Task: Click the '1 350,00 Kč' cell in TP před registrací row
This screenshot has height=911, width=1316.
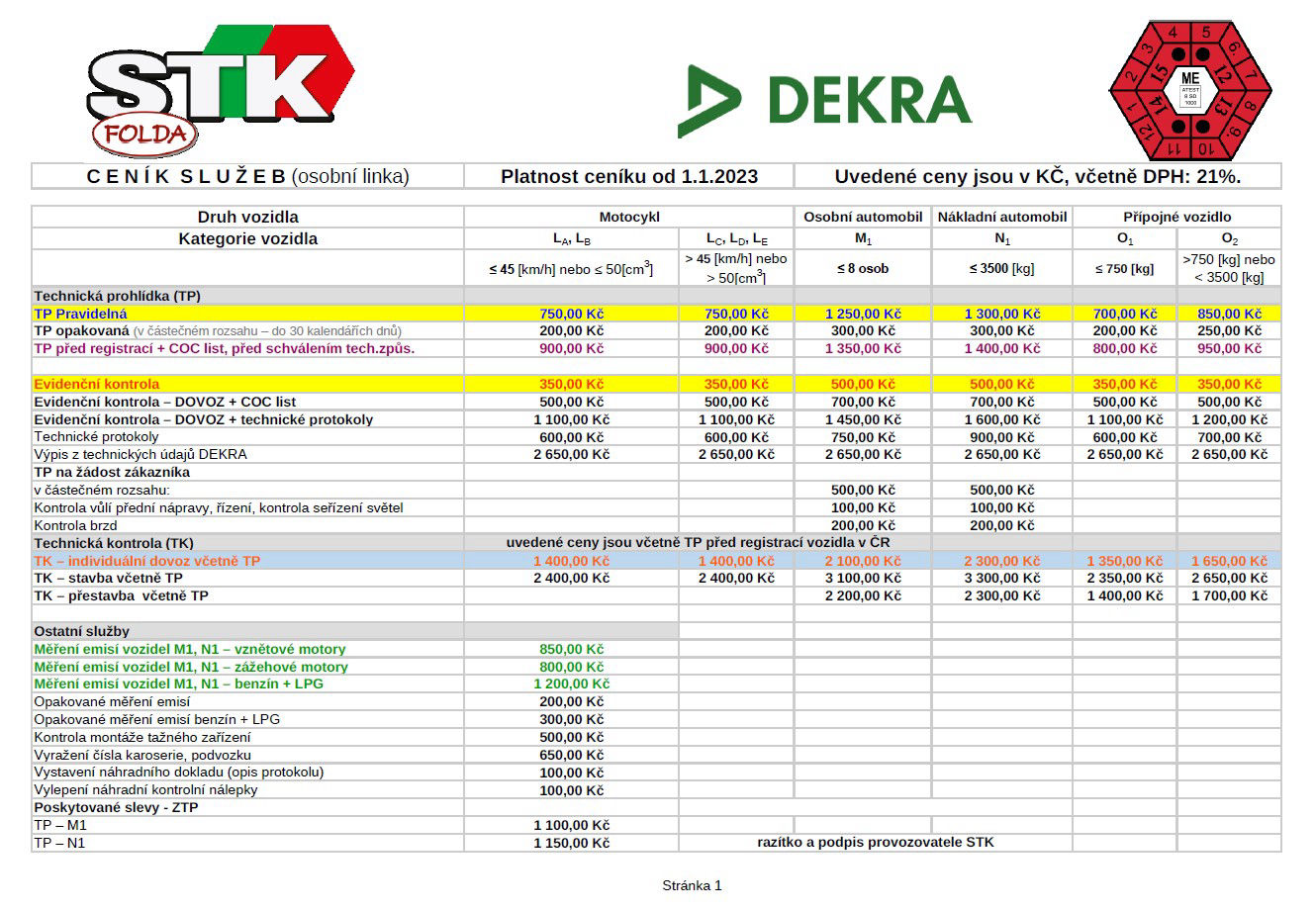Action: coord(863,349)
